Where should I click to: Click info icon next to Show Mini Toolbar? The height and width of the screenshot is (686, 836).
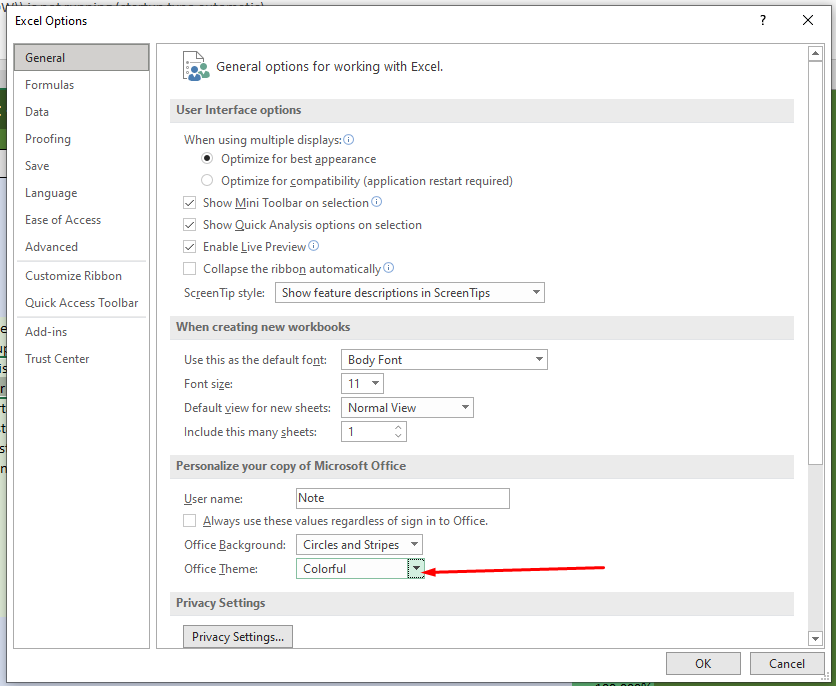pos(376,202)
